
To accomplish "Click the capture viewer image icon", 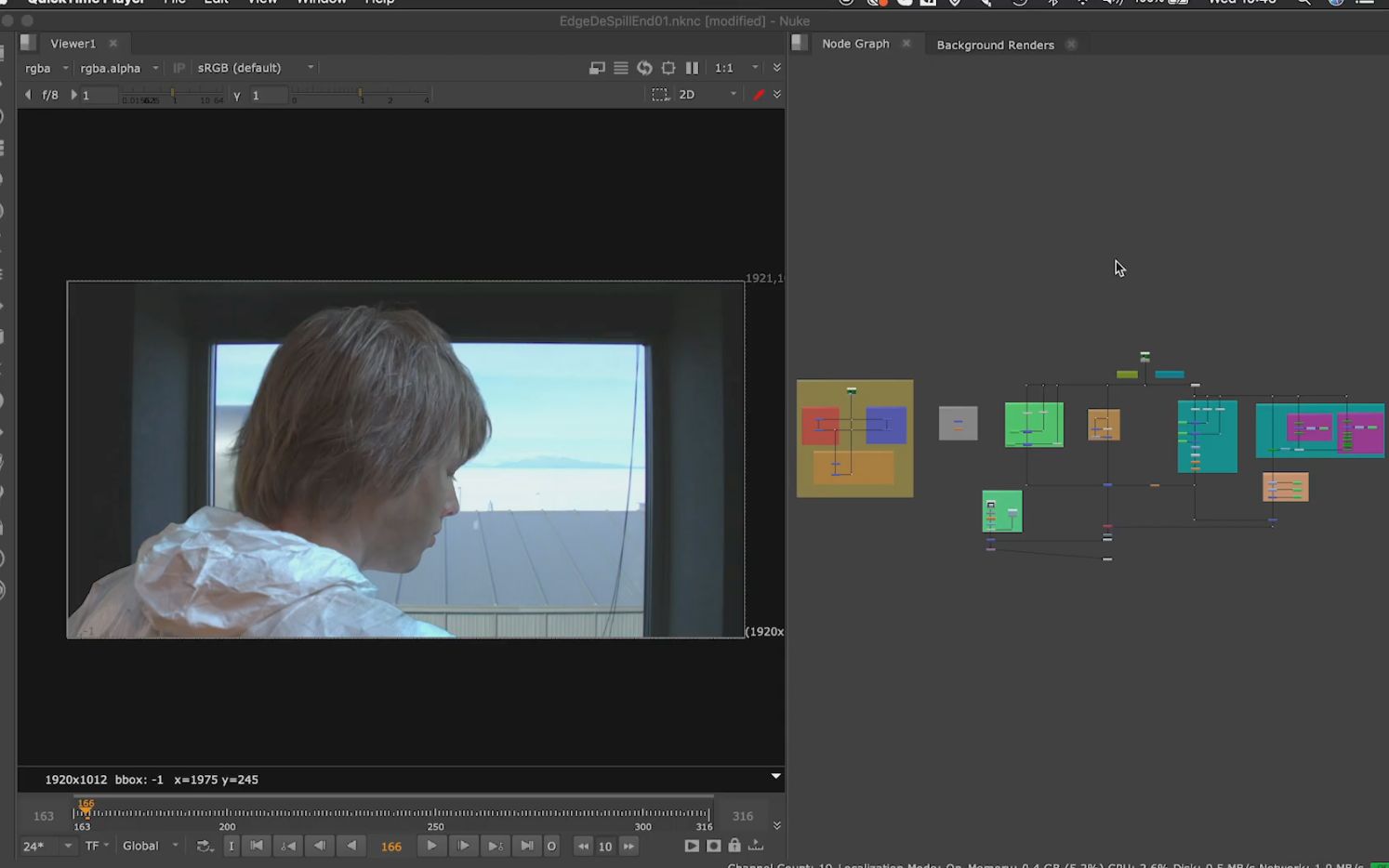I will (713, 846).
